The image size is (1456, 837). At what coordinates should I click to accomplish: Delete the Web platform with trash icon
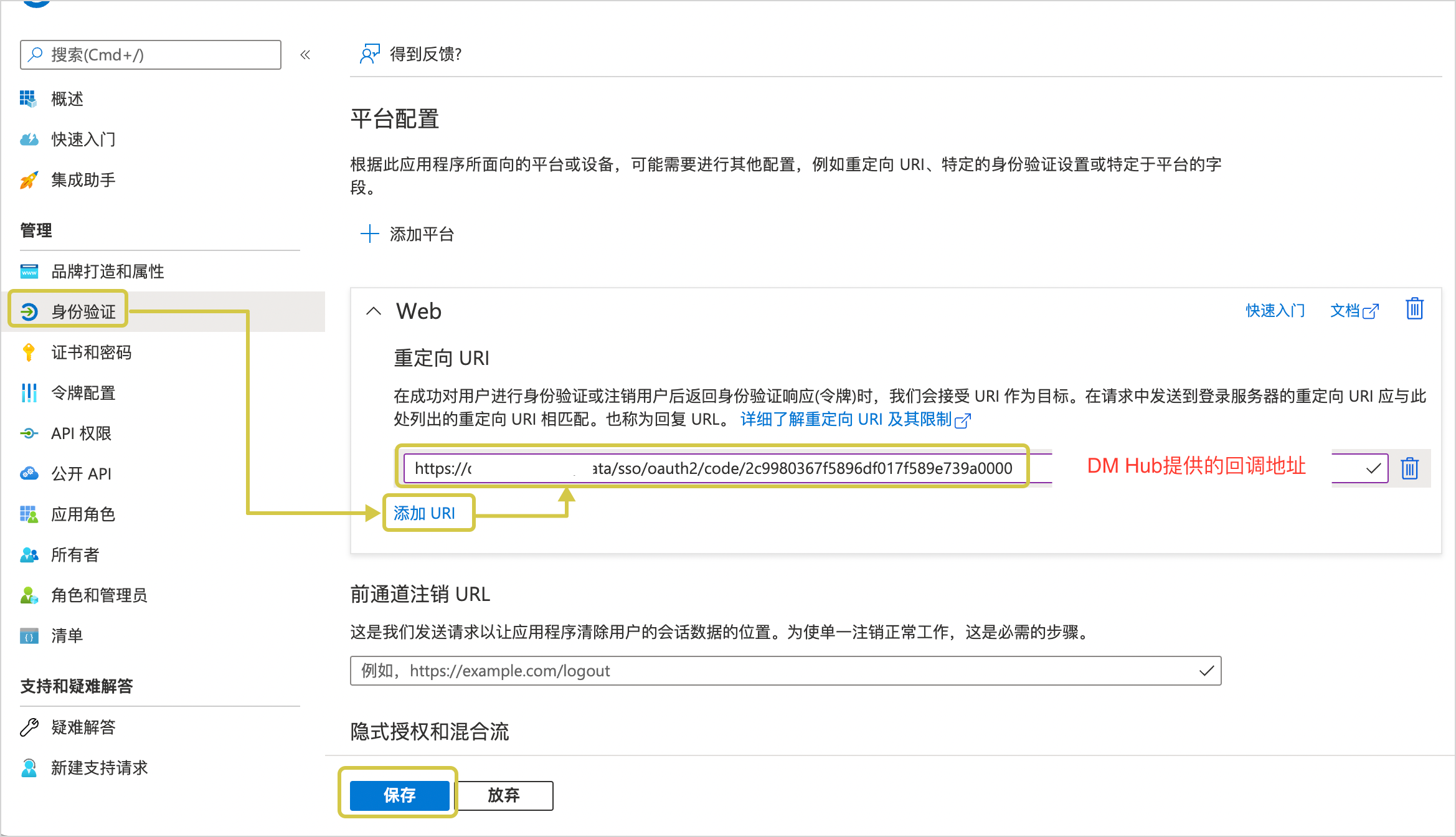(1415, 309)
